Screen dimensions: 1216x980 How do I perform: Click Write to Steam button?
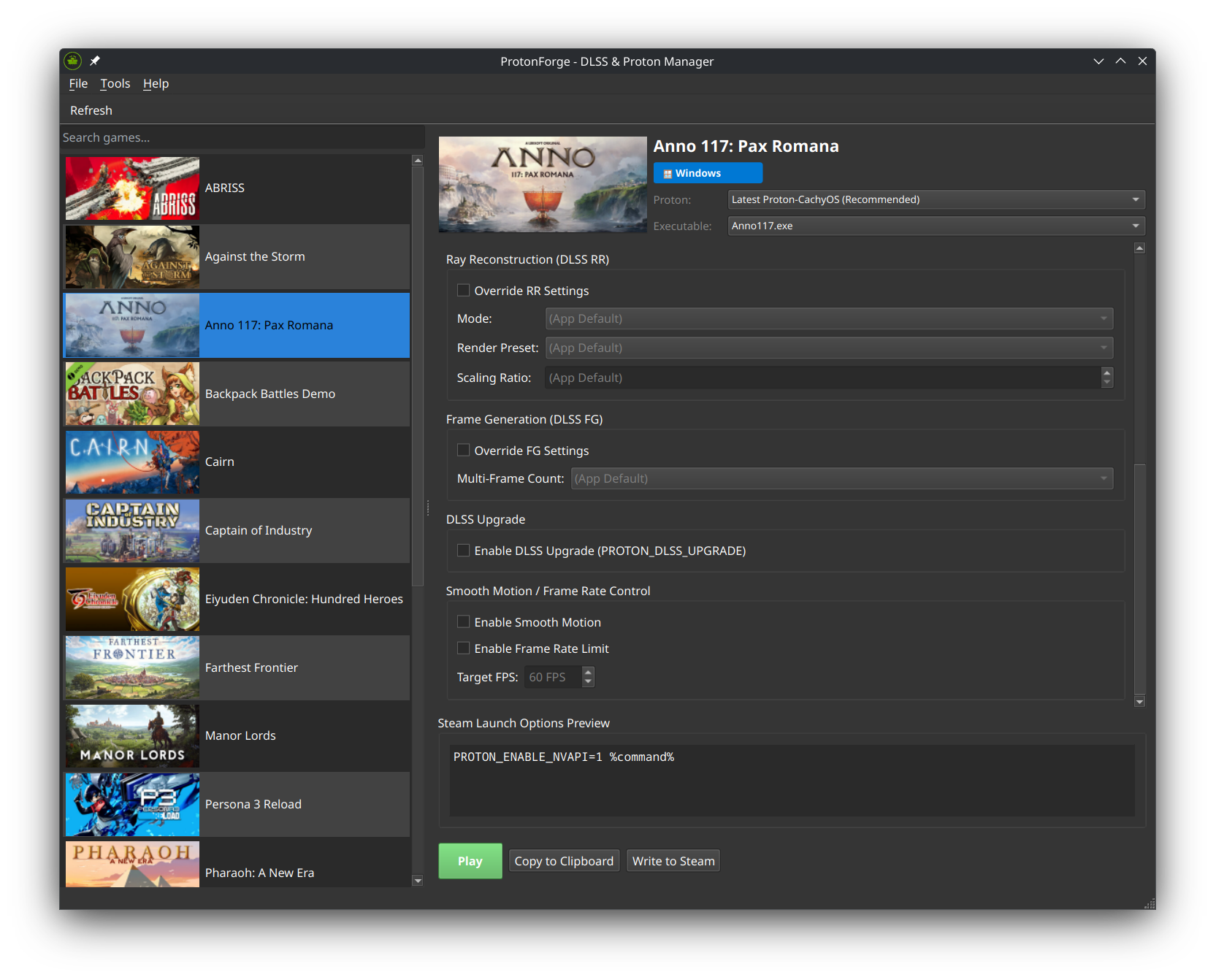(673, 861)
